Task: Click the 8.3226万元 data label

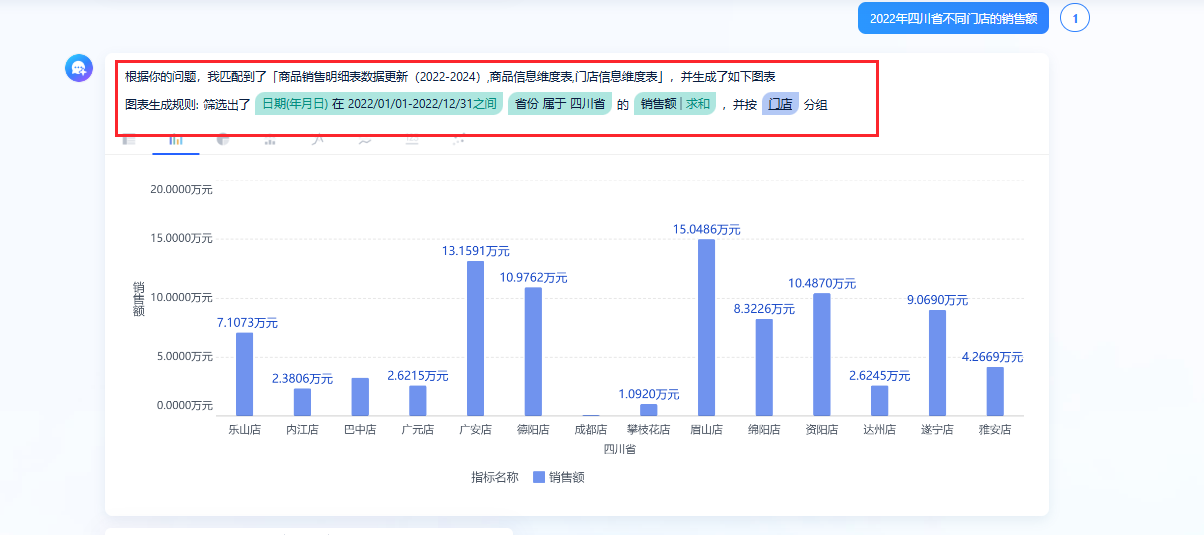Action: 764,308
